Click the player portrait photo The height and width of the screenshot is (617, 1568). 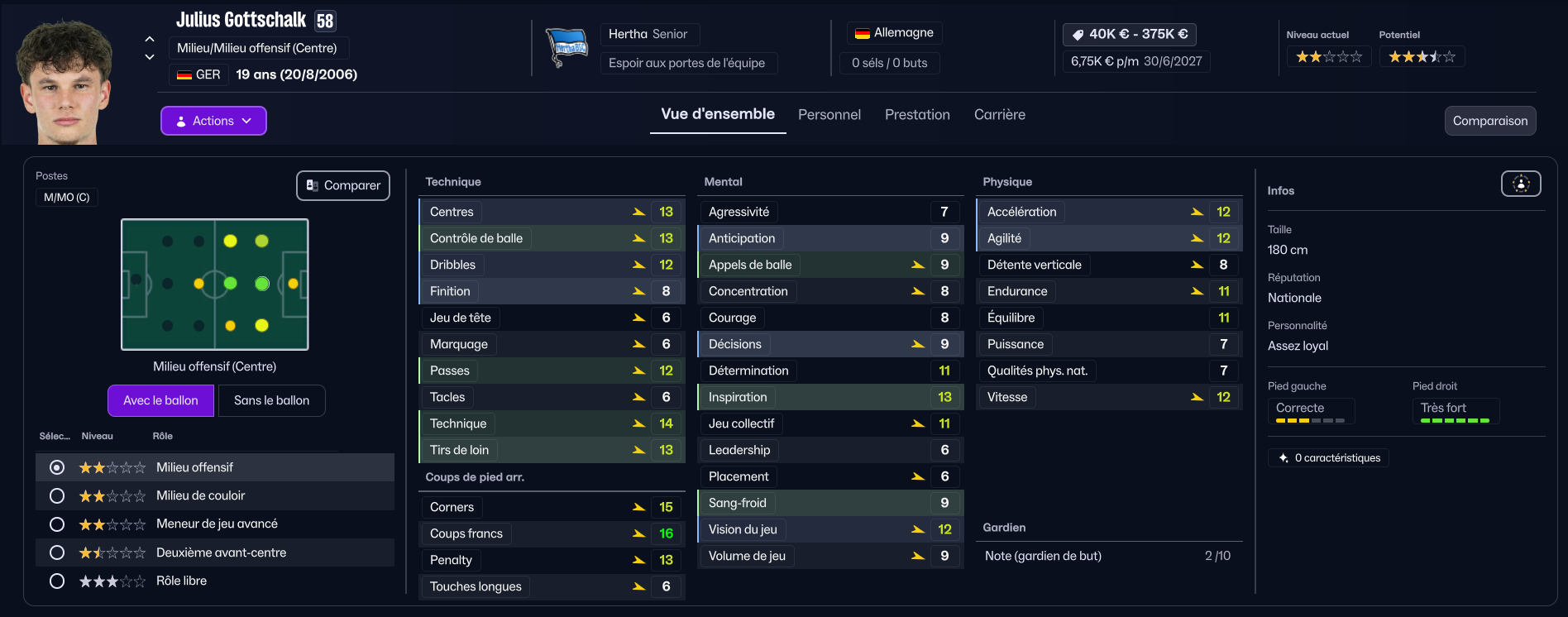65,83
